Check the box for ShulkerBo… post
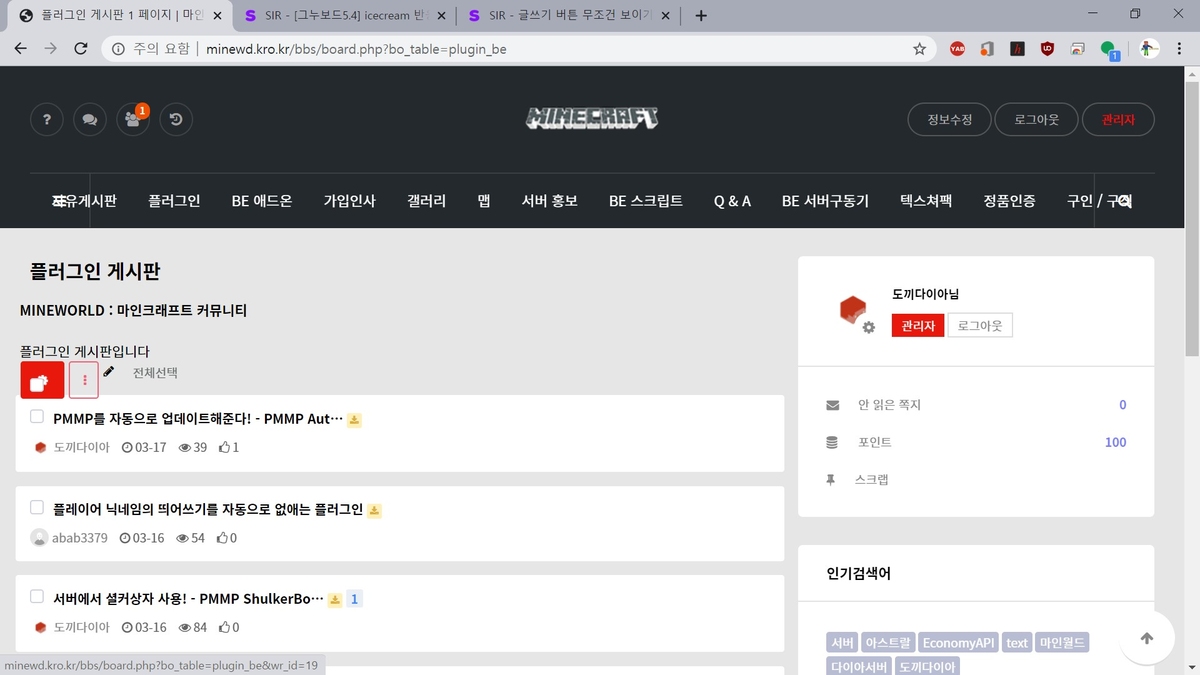1200x675 pixels. tap(37, 597)
